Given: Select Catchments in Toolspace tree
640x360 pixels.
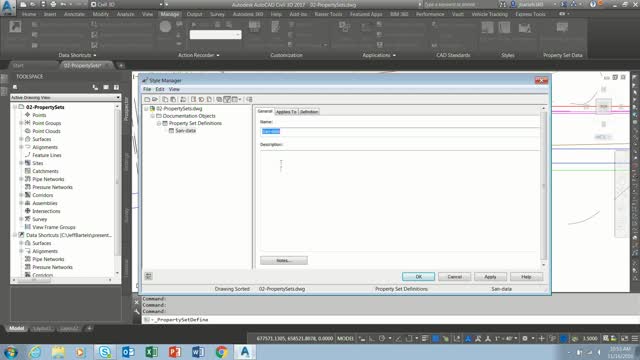Looking at the screenshot, I should [45, 171].
